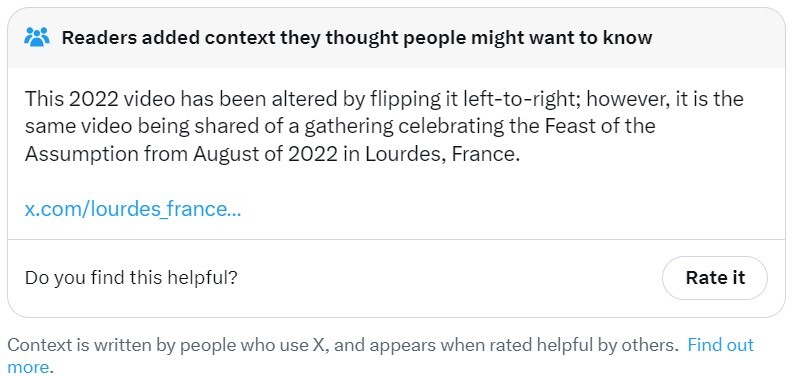Click the 'Do you find this helpful?' prompt
Image resolution: width=792 pixels, height=376 pixels.
point(131,277)
